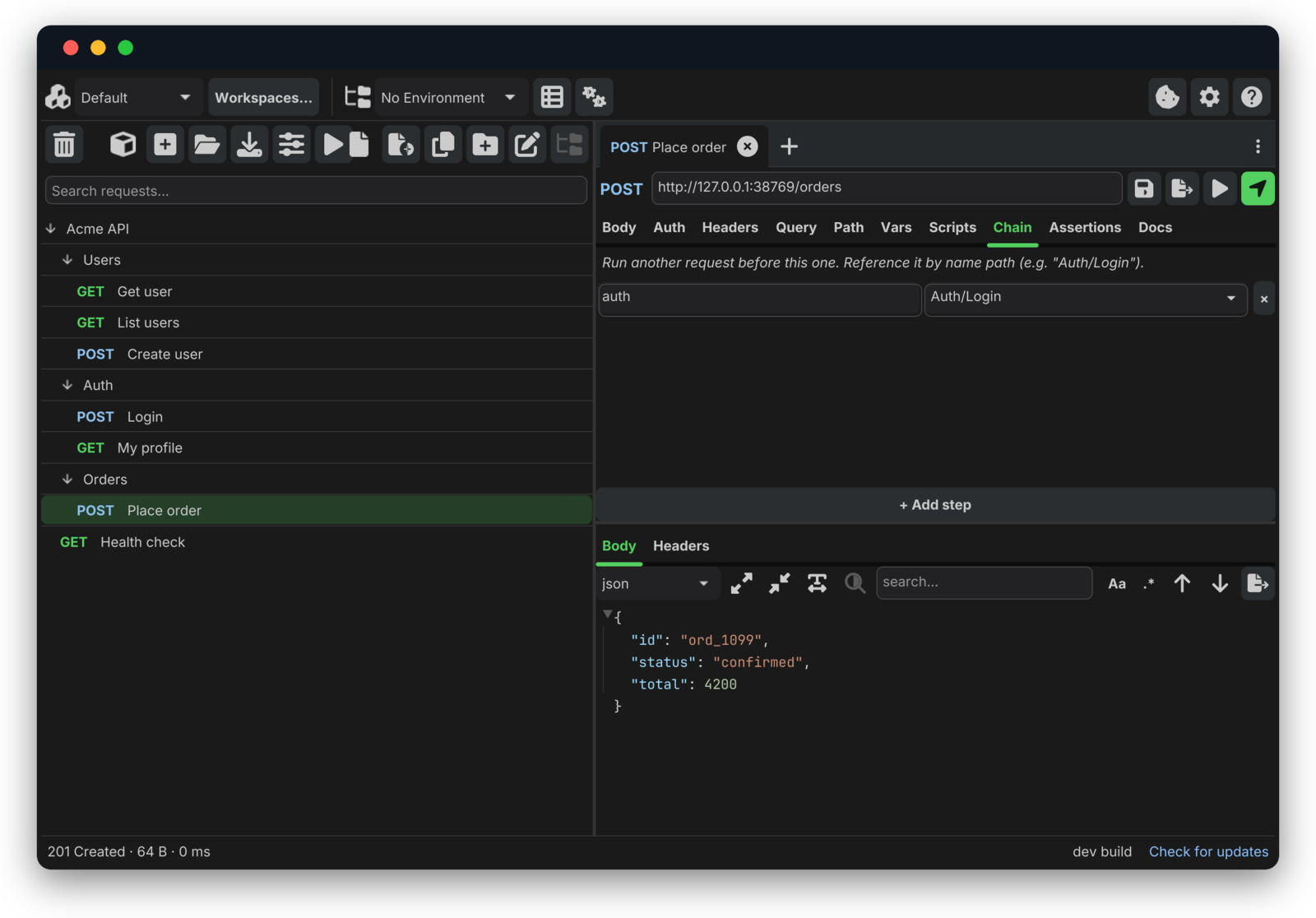
Task: Open the Auth/Login chain request dropdown
Action: (1086, 298)
